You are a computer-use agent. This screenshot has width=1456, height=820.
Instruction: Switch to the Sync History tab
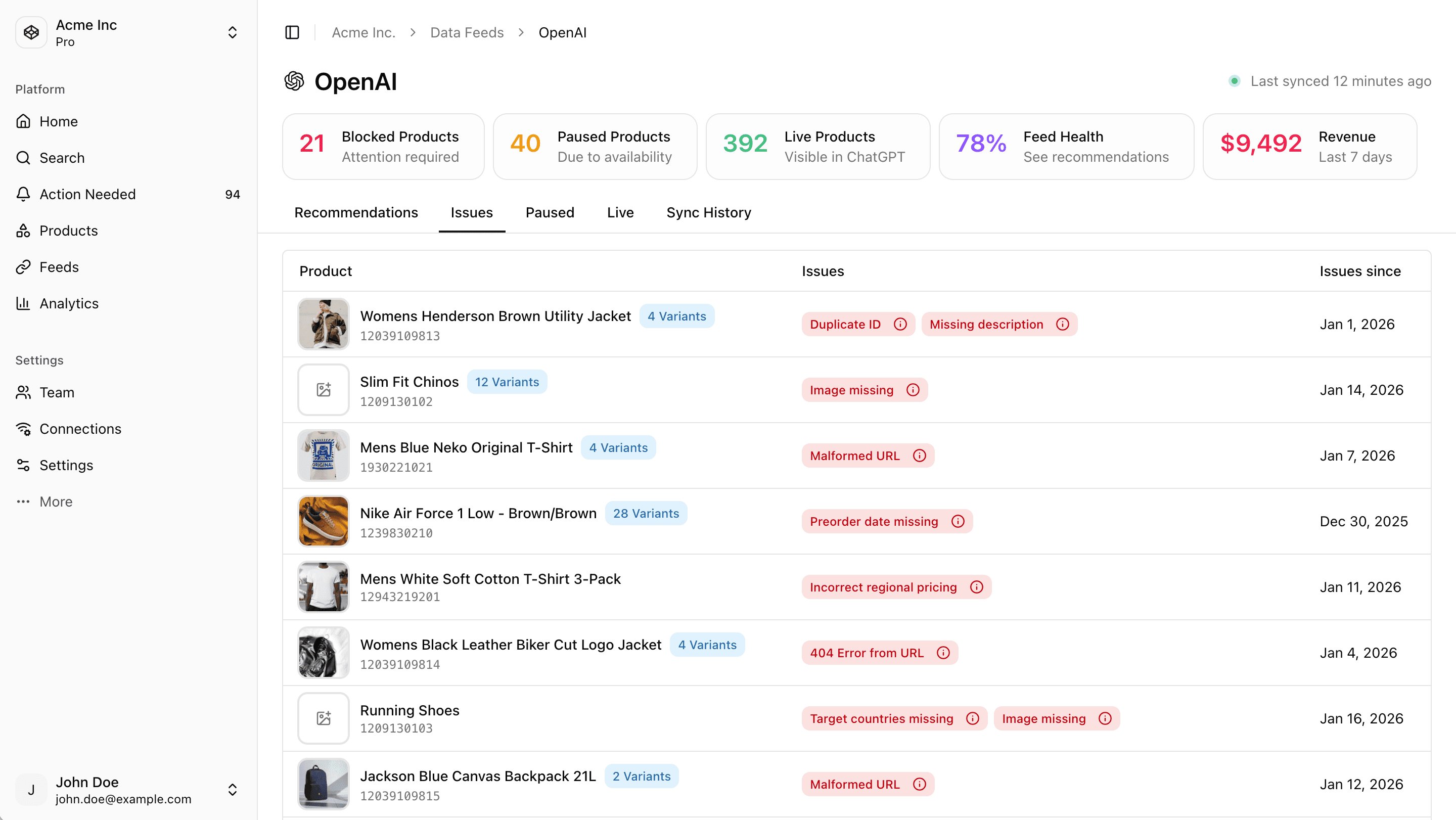pyautogui.click(x=708, y=212)
